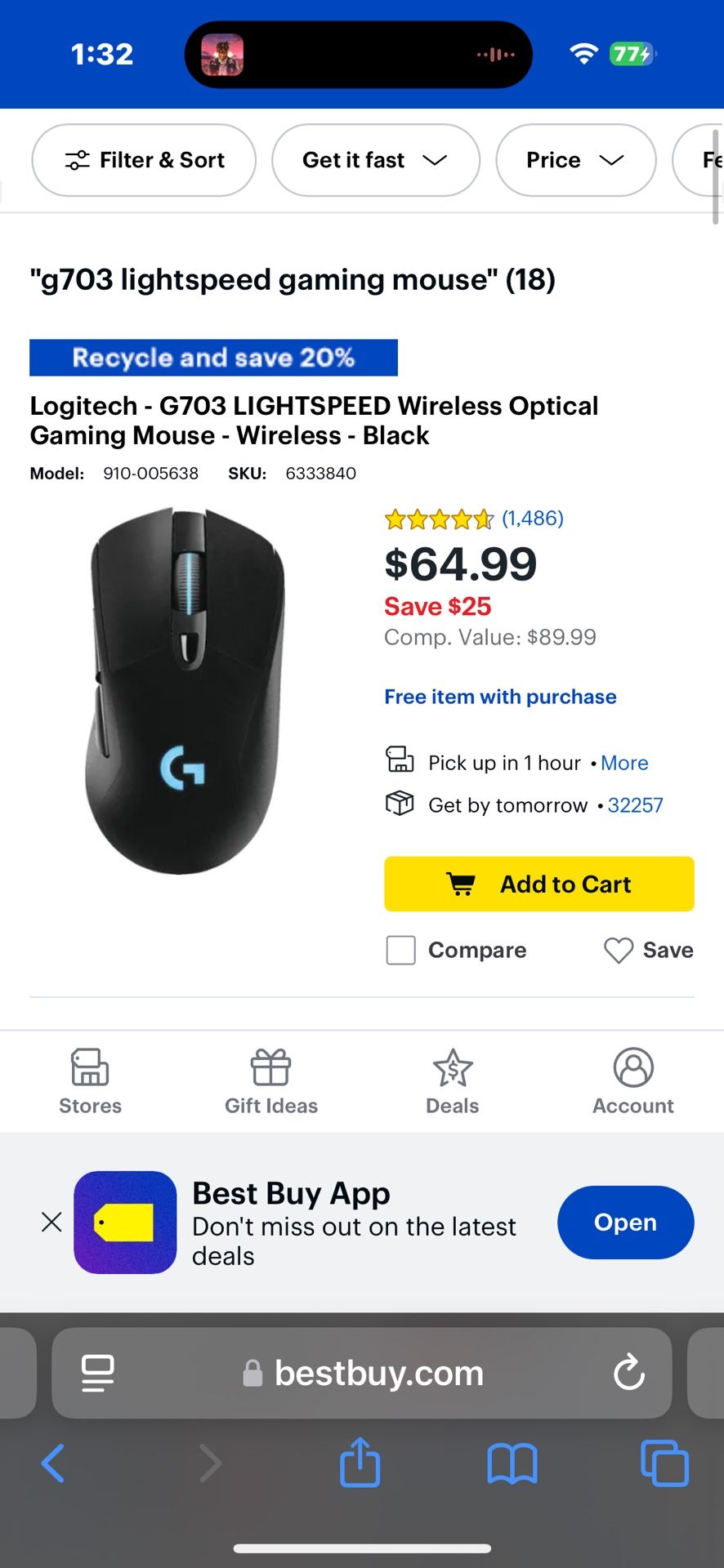This screenshot has width=724, height=1568.
Task: Open Safari tabs overview icon
Action: [x=664, y=1462]
